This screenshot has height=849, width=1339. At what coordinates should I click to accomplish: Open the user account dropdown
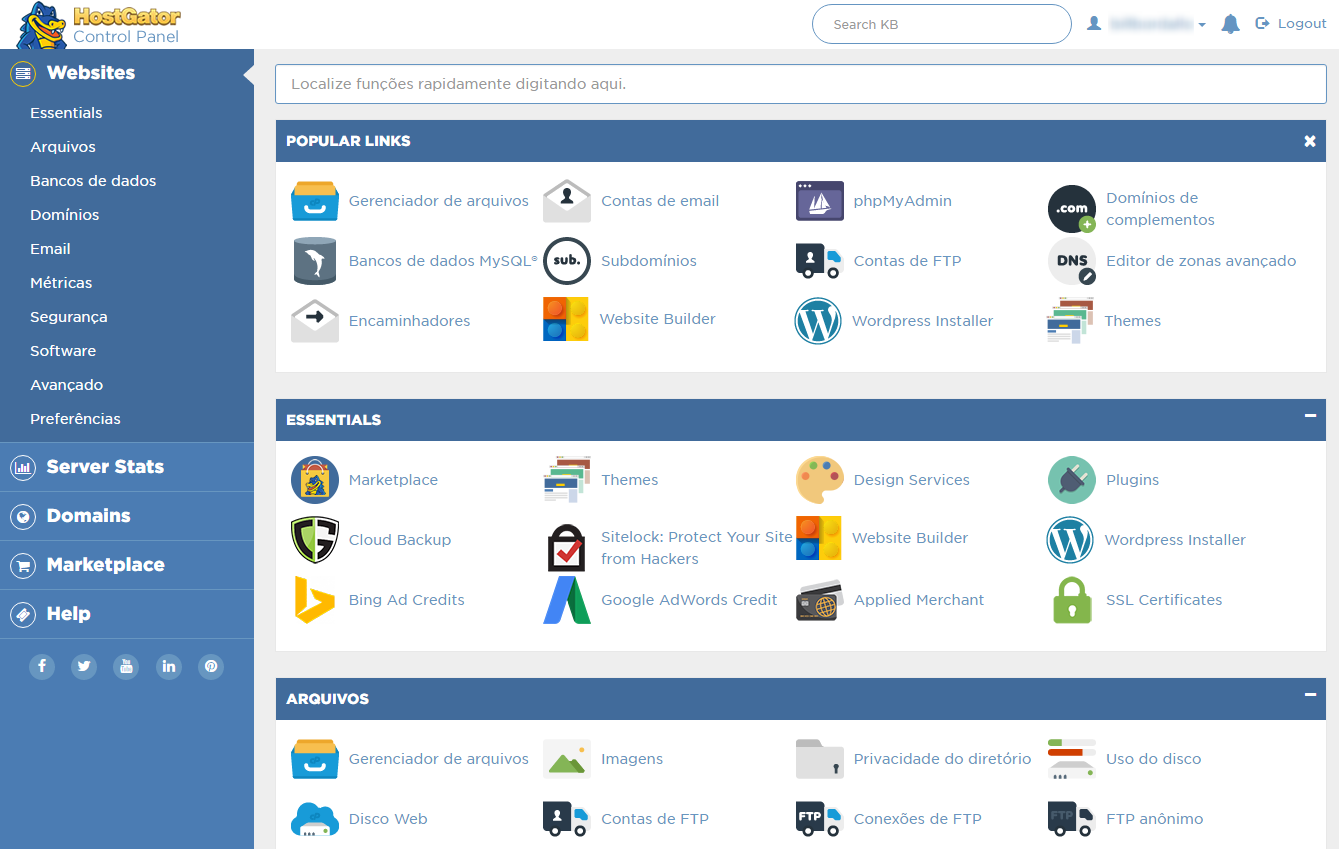click(x=1147, y=24)
